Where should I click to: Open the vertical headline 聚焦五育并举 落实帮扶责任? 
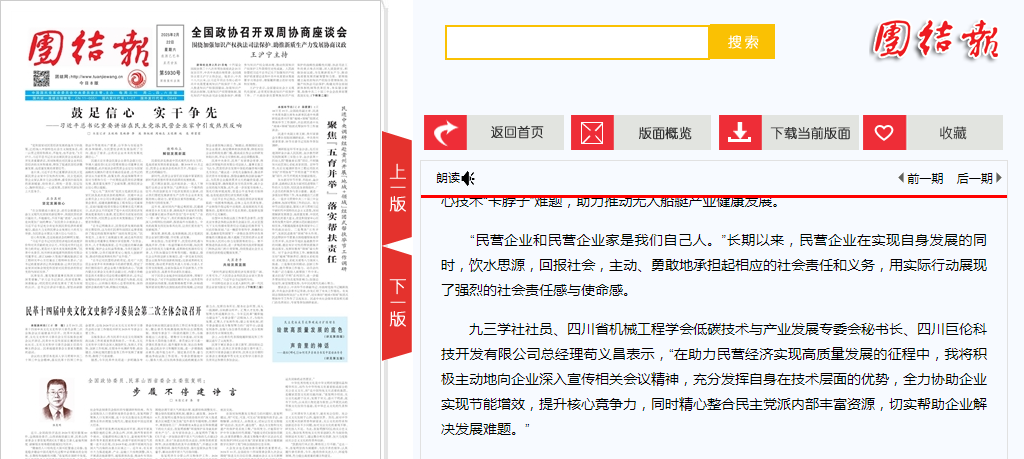(x=330, y=191)
